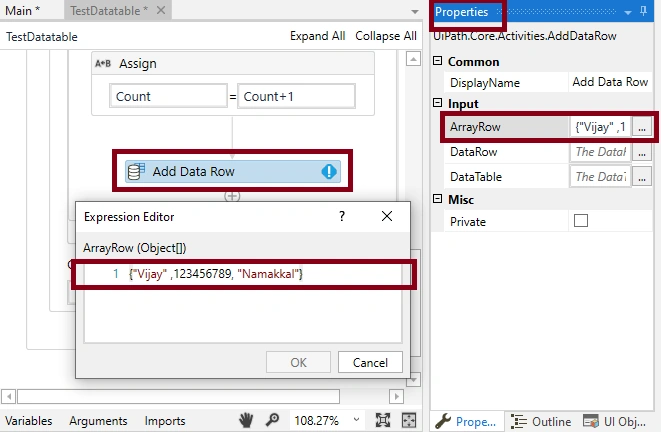Click the horizontal scrollbar thumb
The height and width of the screenshot is (432, 661).
tap(178, 396)
